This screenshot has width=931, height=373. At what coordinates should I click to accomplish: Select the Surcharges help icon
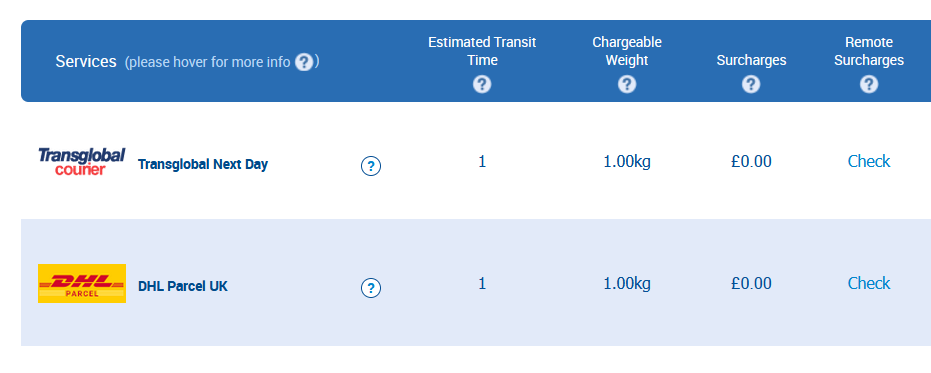click(x=750, y=84)
